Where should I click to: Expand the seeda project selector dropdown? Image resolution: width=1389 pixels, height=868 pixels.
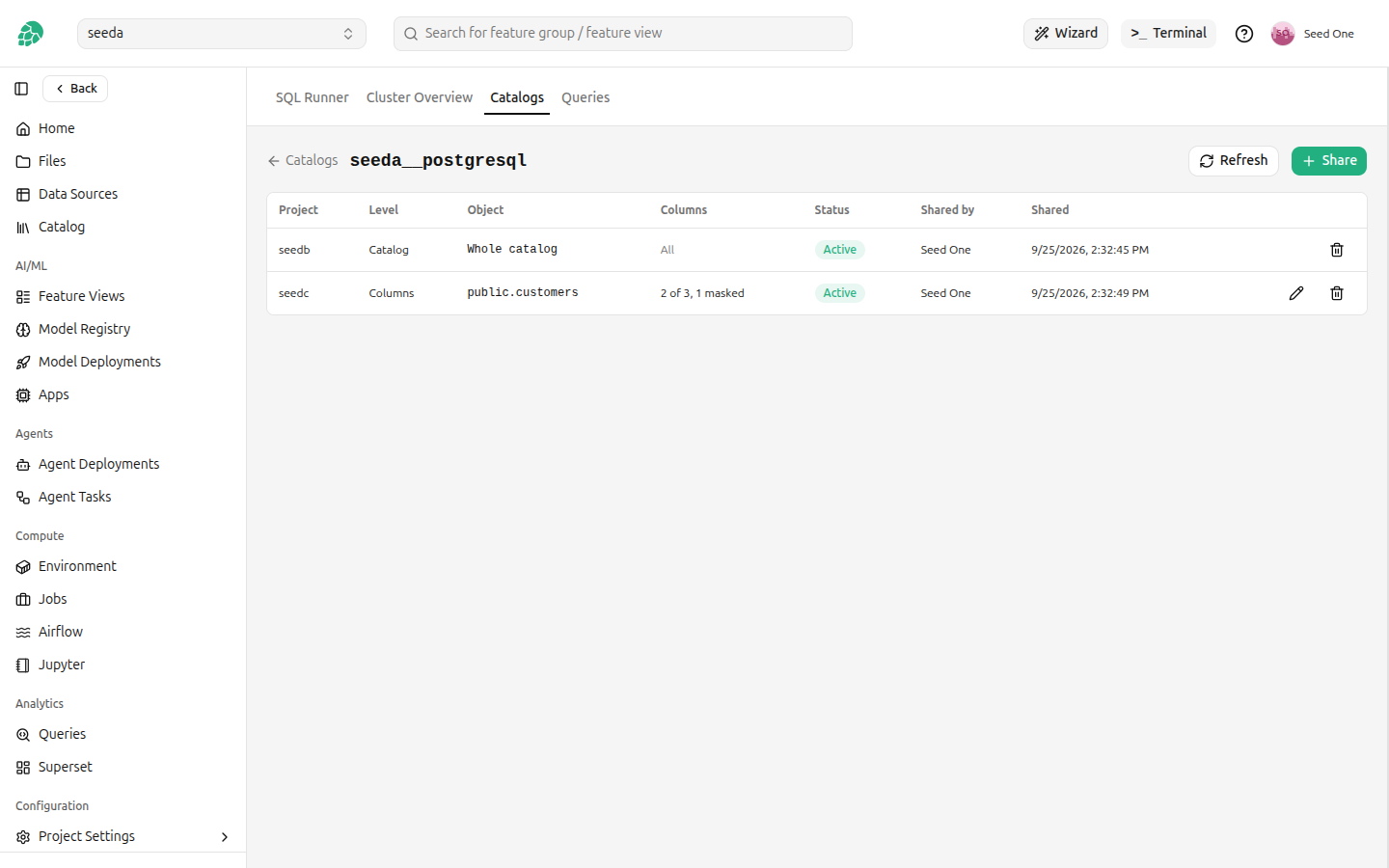(x=221, y=34)
